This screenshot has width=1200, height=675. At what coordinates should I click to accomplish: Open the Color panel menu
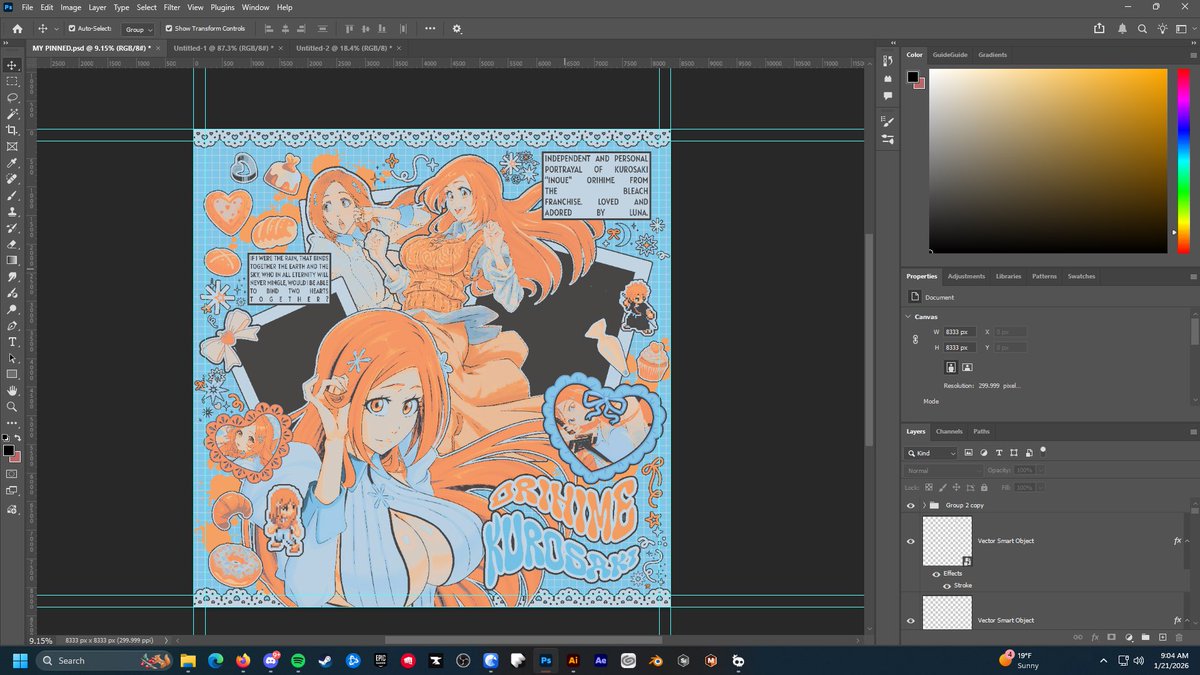pyautogui.click(x=1193, y=55)
